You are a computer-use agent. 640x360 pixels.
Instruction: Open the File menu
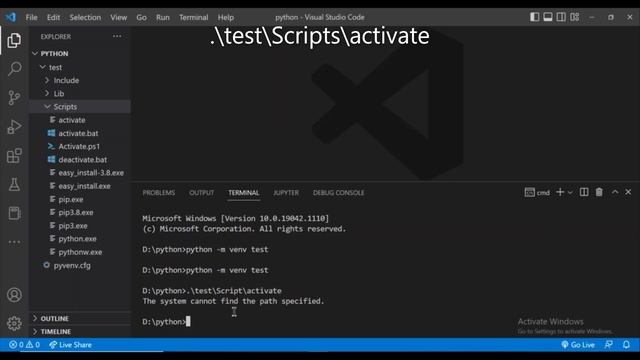31,17
